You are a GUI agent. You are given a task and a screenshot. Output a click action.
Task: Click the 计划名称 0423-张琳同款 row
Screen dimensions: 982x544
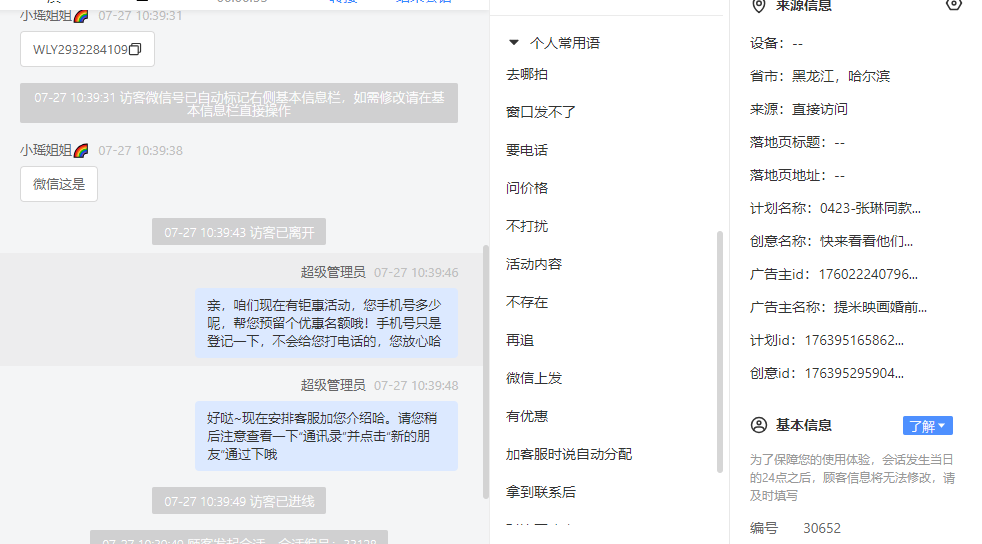(835, 208)
